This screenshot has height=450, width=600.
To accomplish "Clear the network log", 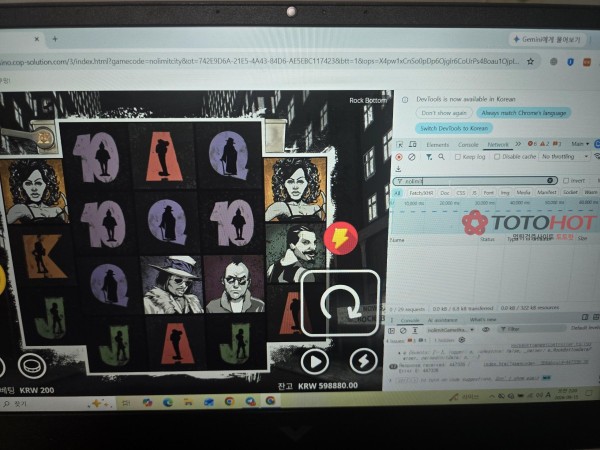I will click(412, 157).
